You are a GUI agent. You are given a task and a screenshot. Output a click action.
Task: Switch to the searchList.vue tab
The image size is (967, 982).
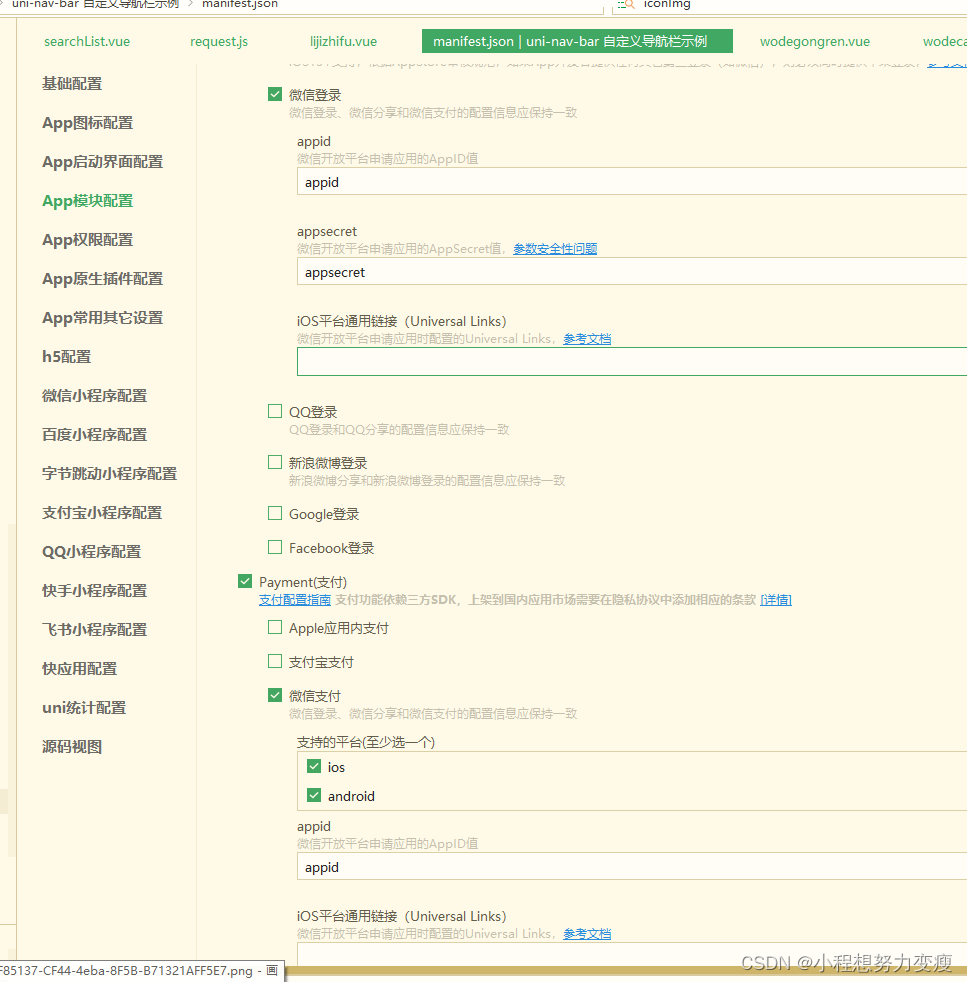87,41
